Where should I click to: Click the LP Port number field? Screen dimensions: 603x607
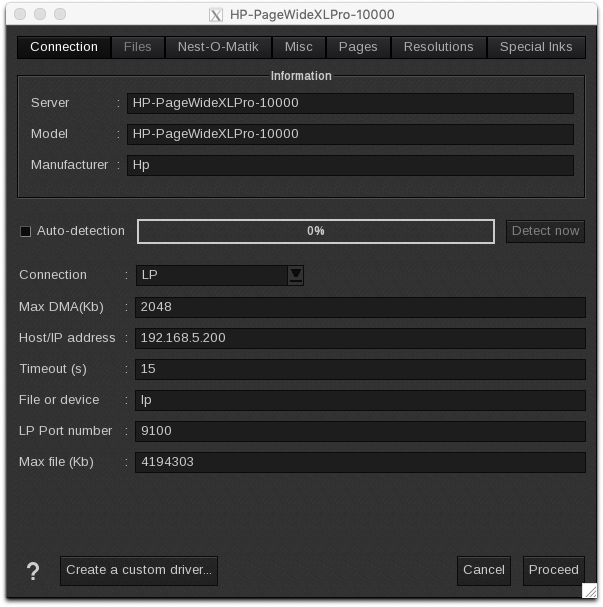[360, 431]
